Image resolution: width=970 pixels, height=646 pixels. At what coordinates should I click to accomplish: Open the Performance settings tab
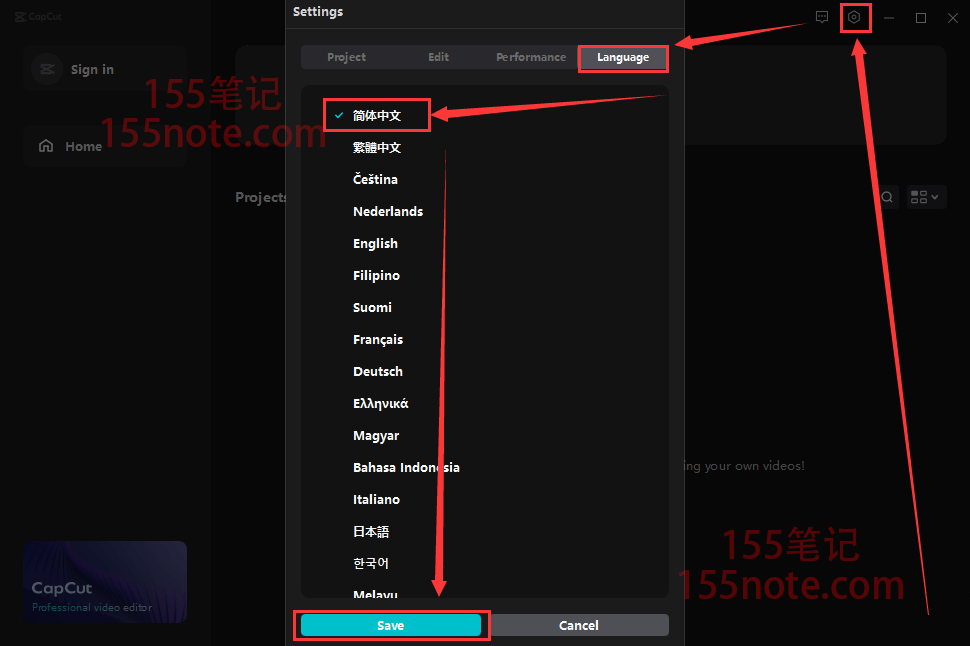(530, 58)
